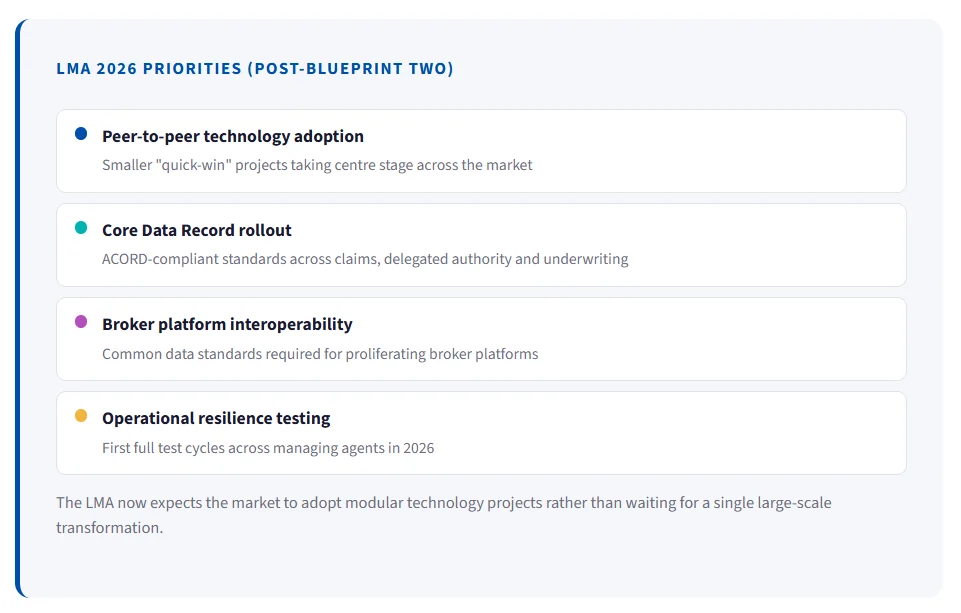This screenshot has width=961, height=613.
Task: Click the first full test cycles description
Action: [x=268, y=447]
